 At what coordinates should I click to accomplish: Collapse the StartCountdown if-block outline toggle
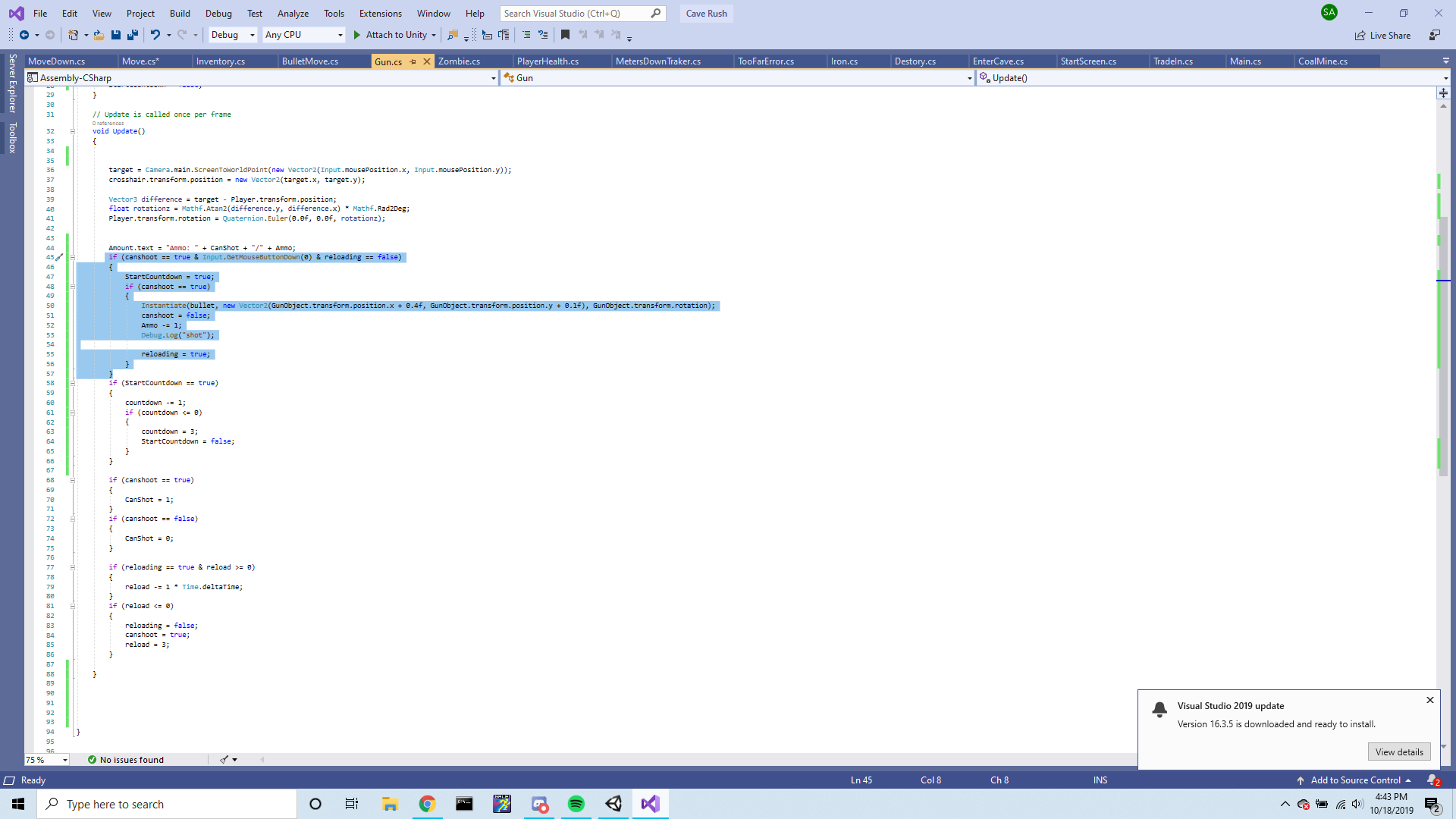point(73,383)
